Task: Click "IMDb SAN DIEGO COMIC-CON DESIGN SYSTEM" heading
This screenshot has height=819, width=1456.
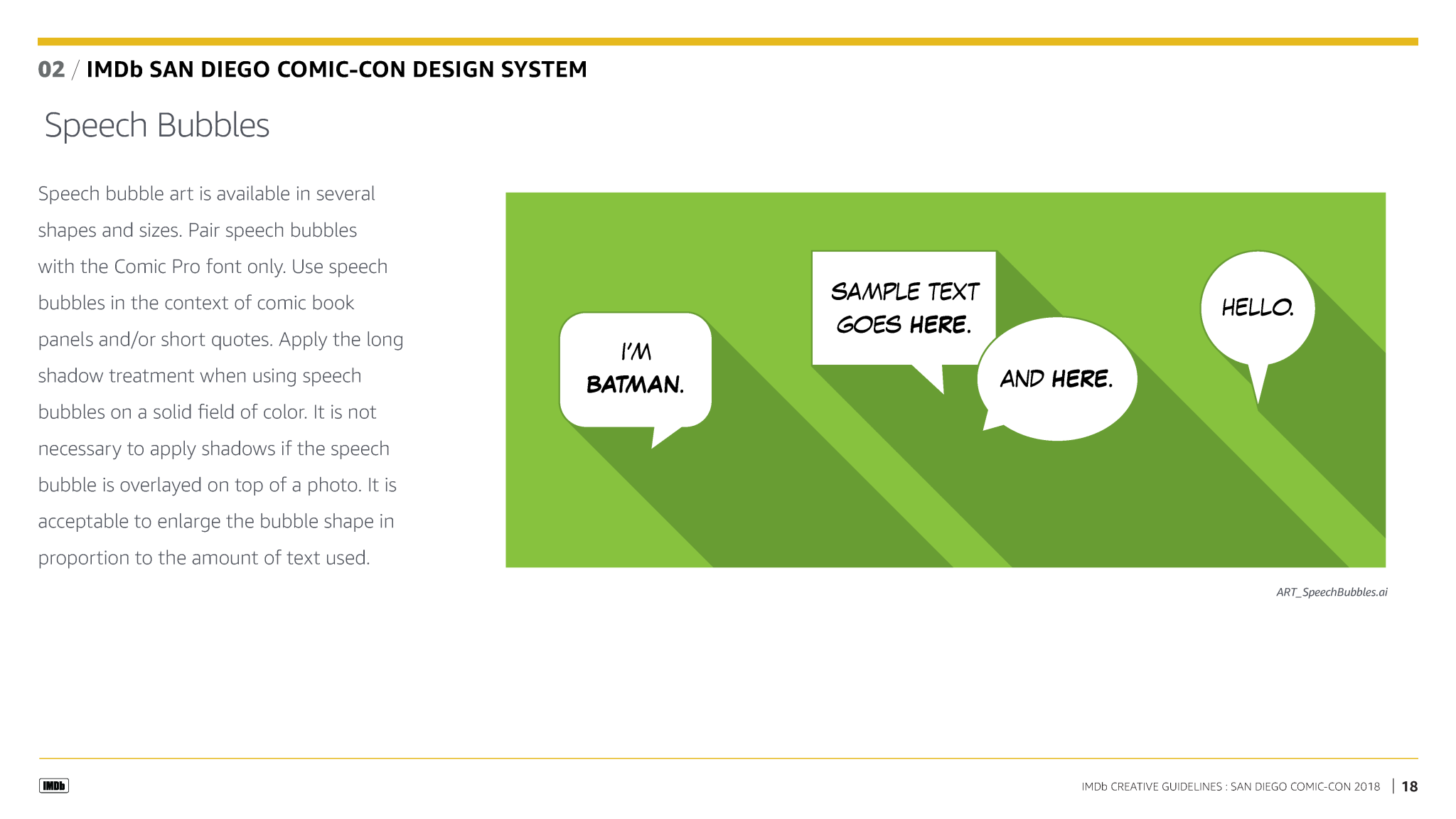Action: [x=336, y=70]
